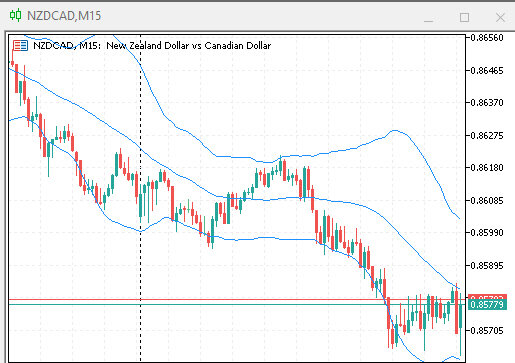
Task: Click the 0.86370 price scale label
Action: coord(487,103)
